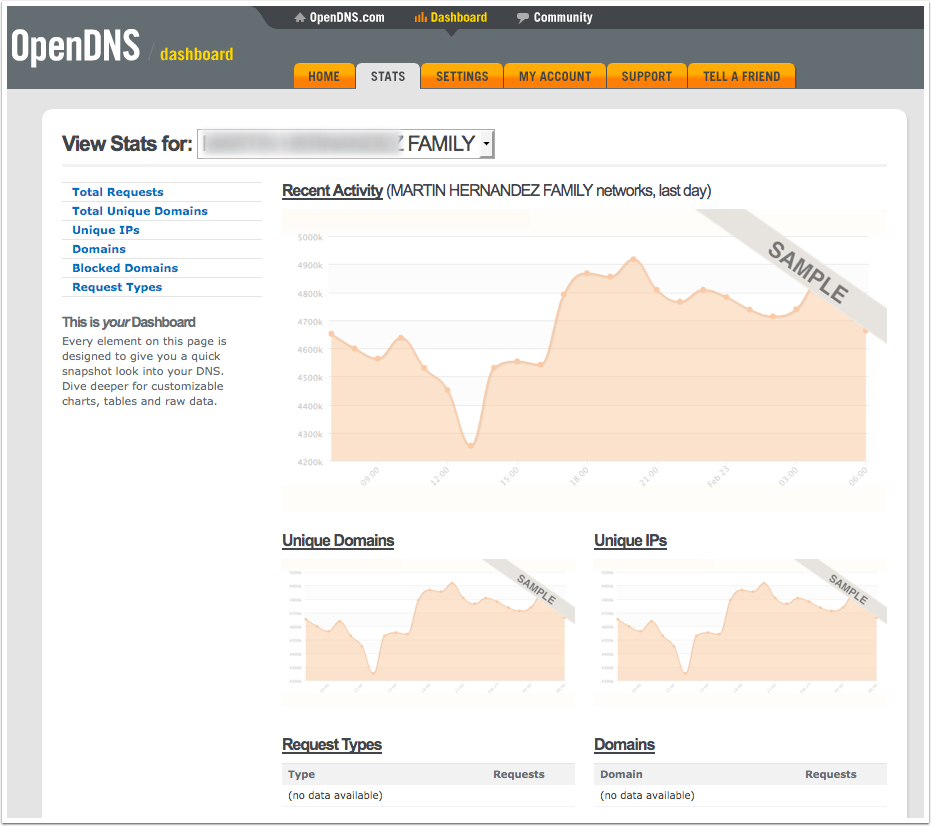The height and width of the screenshot is (826, 931).
Task: Open Request Types sidebar link
Action: 117,287
